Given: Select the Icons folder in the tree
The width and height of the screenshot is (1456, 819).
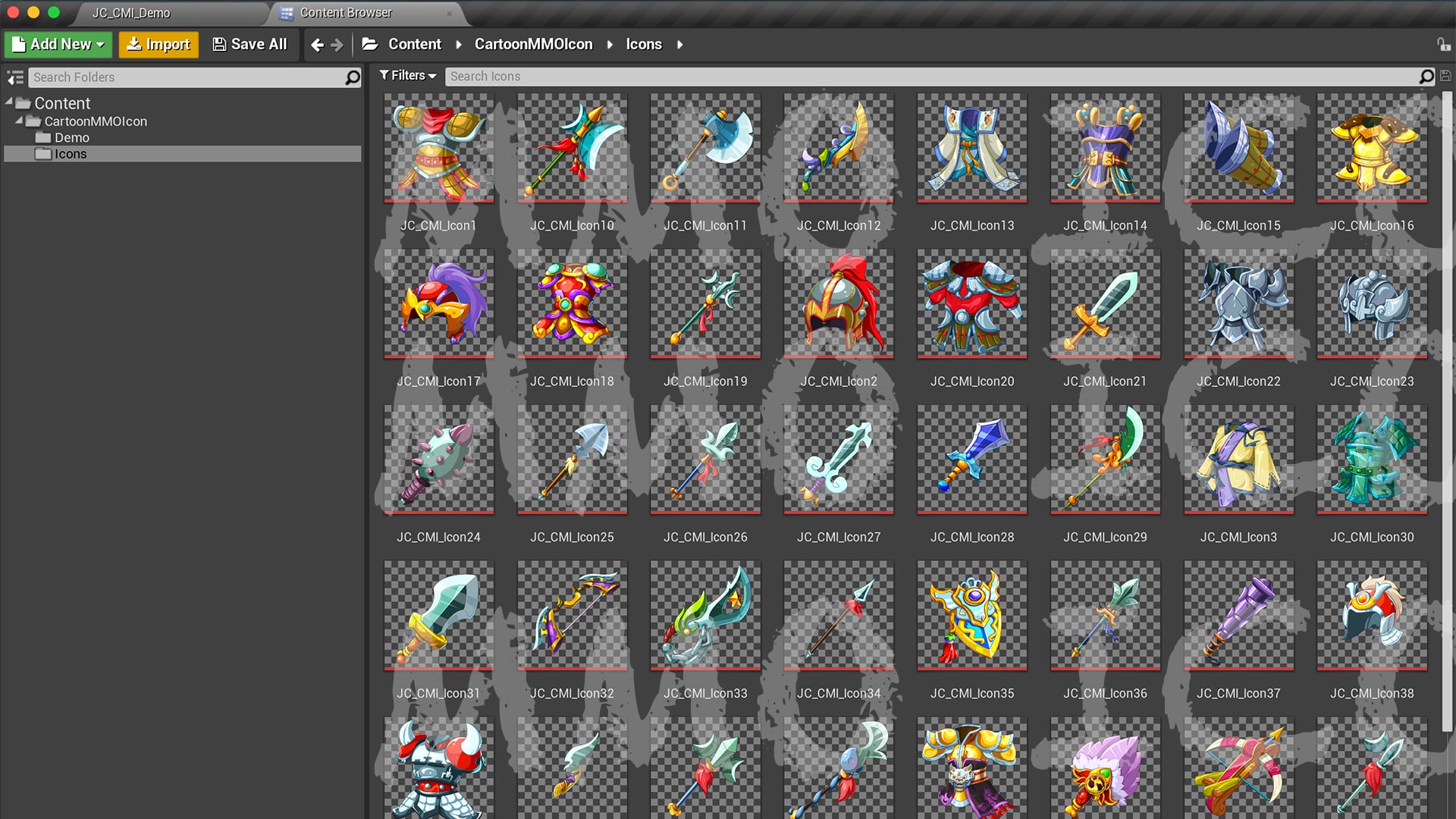Looking at the screenshot, I should click(x=70, y=154).
